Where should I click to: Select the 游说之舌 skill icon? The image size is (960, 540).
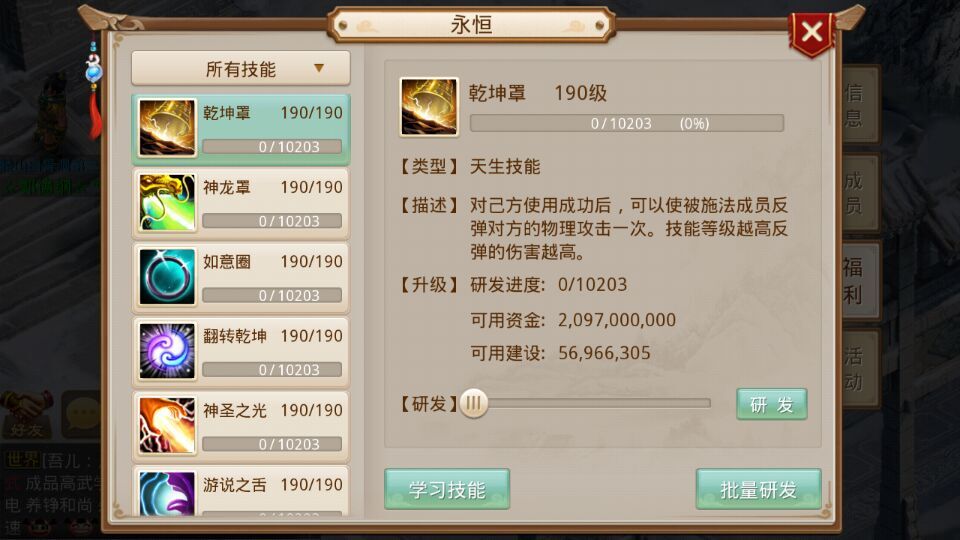[x=167, y=493]
